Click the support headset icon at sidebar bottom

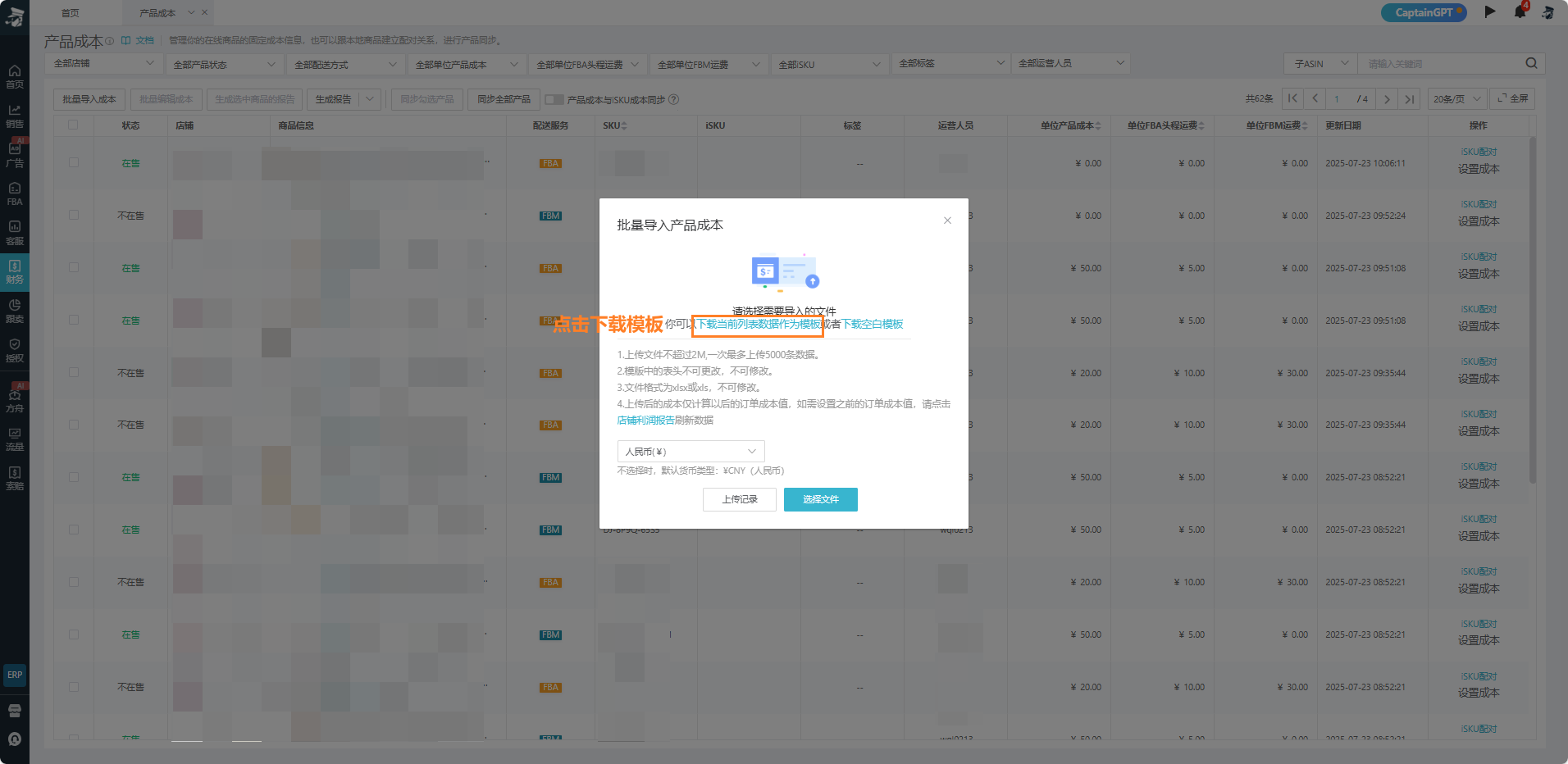[x=15, y=739]
